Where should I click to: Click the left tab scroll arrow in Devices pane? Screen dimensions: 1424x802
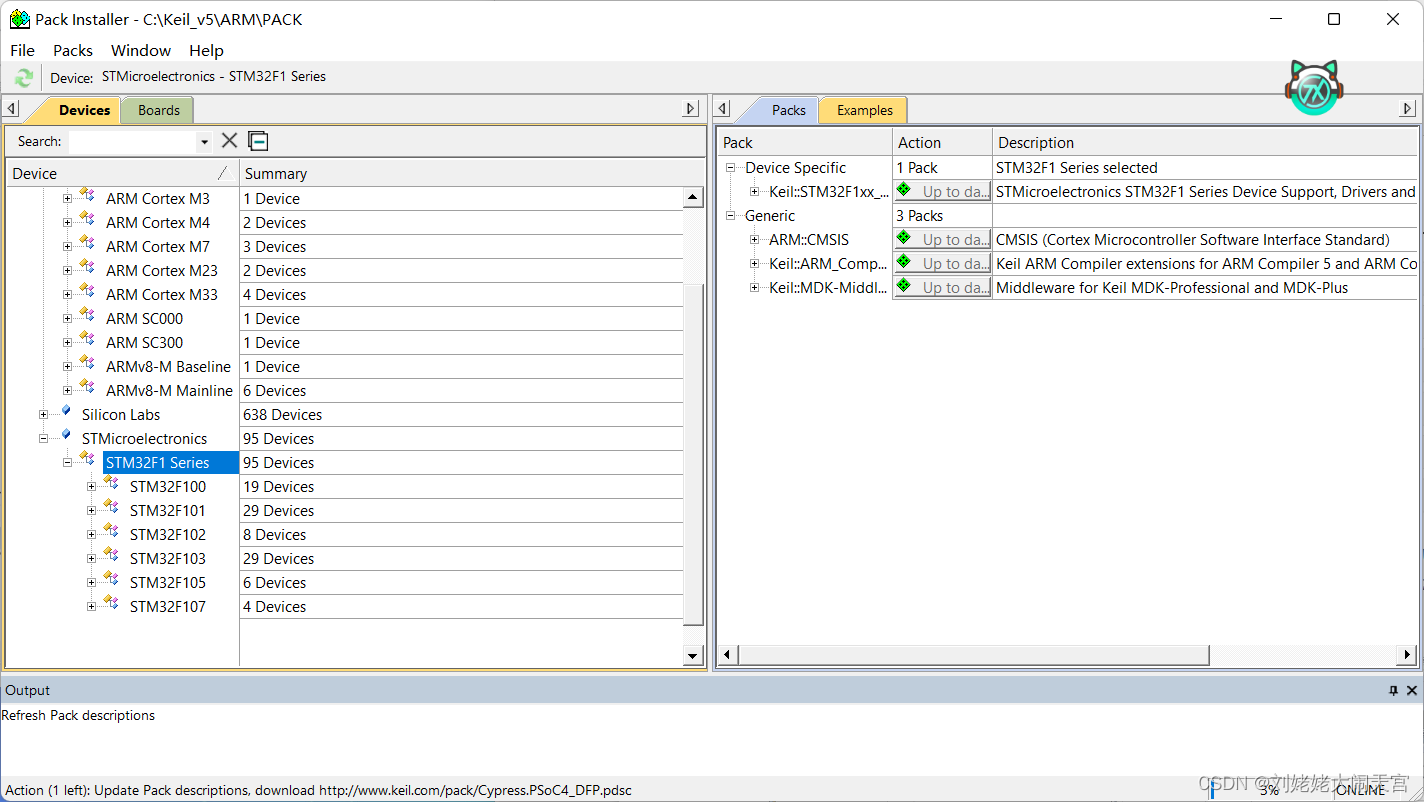(x=11, y=109)
